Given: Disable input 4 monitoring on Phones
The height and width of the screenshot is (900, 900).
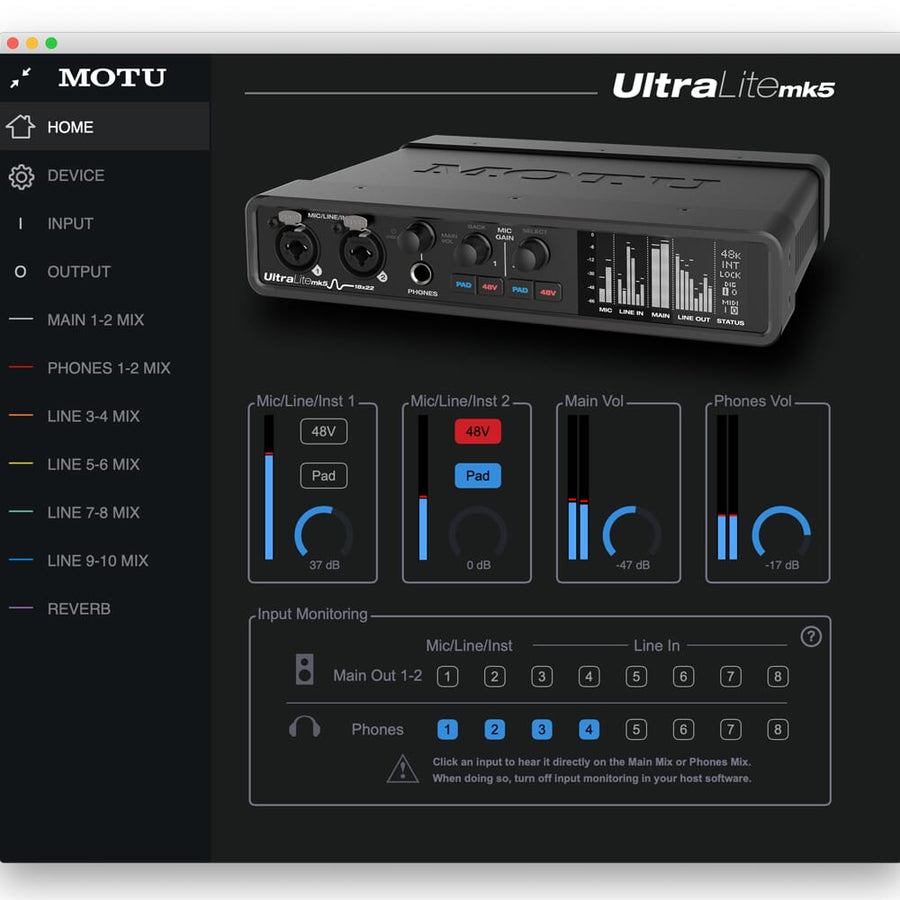Looking at the screenshot, I should (x=589, y=730).
